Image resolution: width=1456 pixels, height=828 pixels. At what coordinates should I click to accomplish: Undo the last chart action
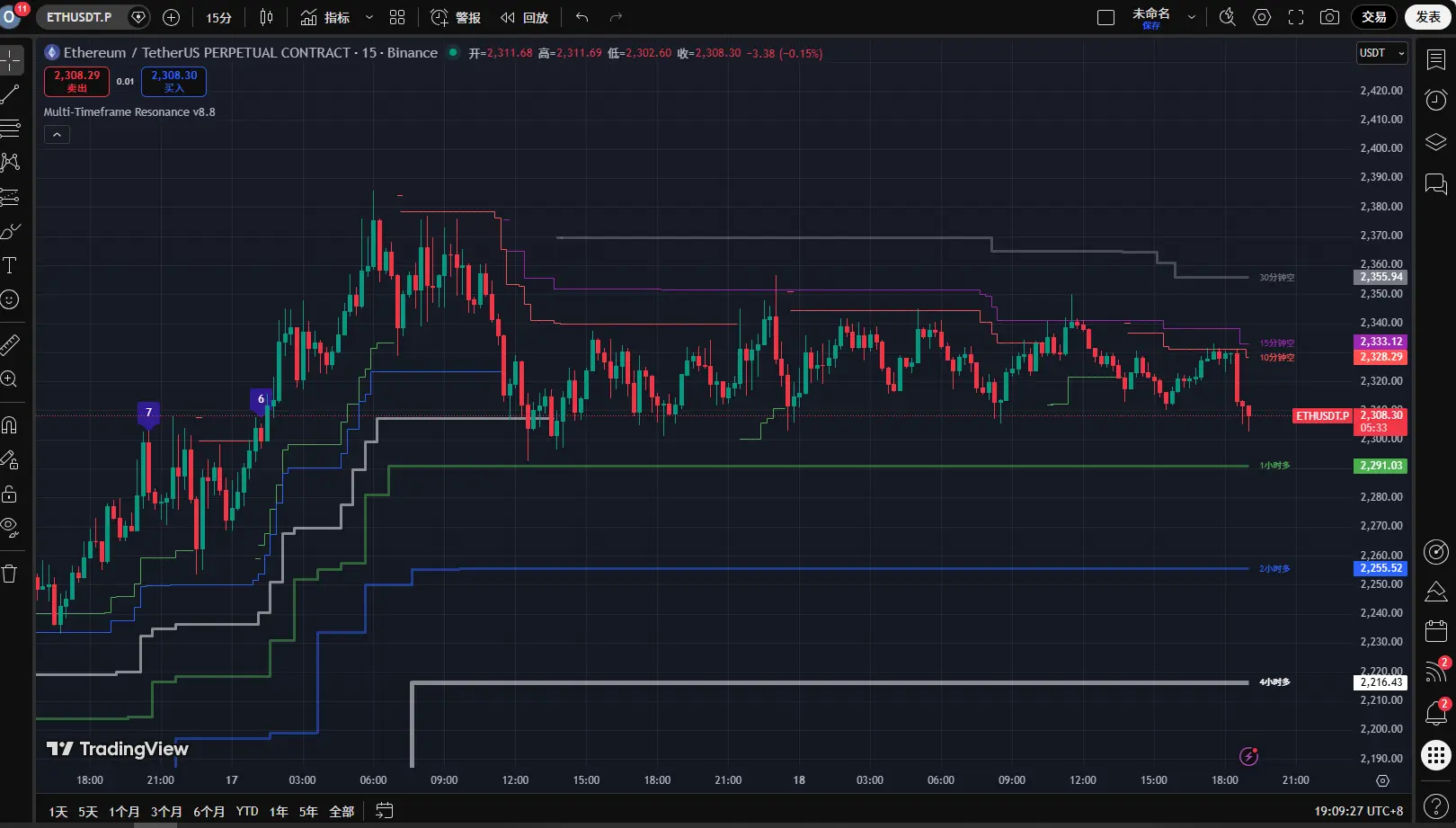pos(582,17)
